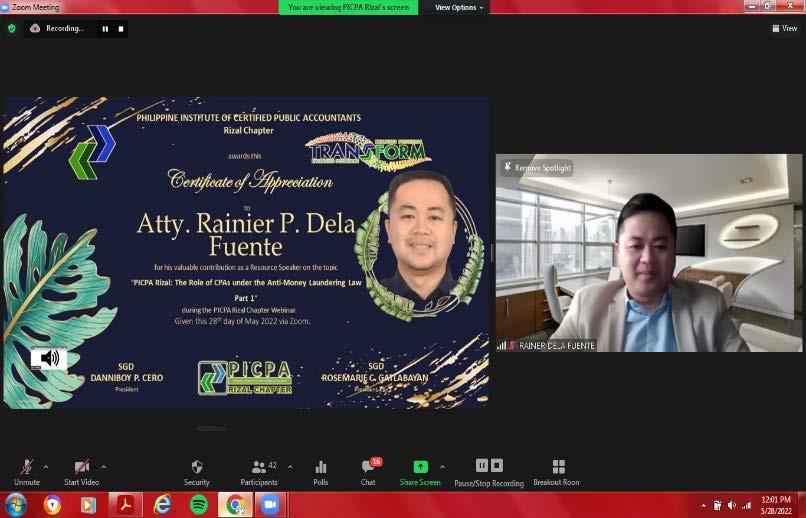This screenshot has height=518, width=806.
Task: Click the volume icon in system tray
Action: (x=731, y=505)
